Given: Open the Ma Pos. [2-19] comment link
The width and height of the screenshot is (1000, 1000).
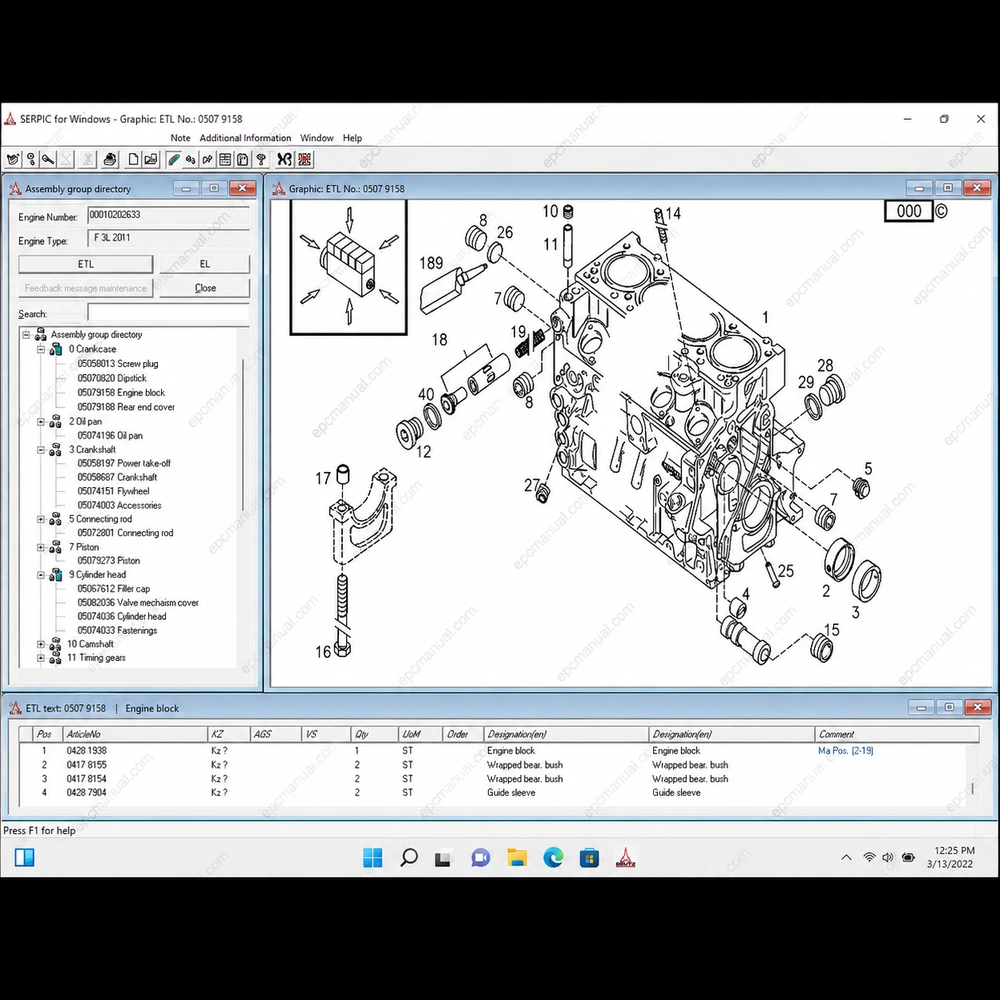Looking at the screenshot, I should point(846,751).
